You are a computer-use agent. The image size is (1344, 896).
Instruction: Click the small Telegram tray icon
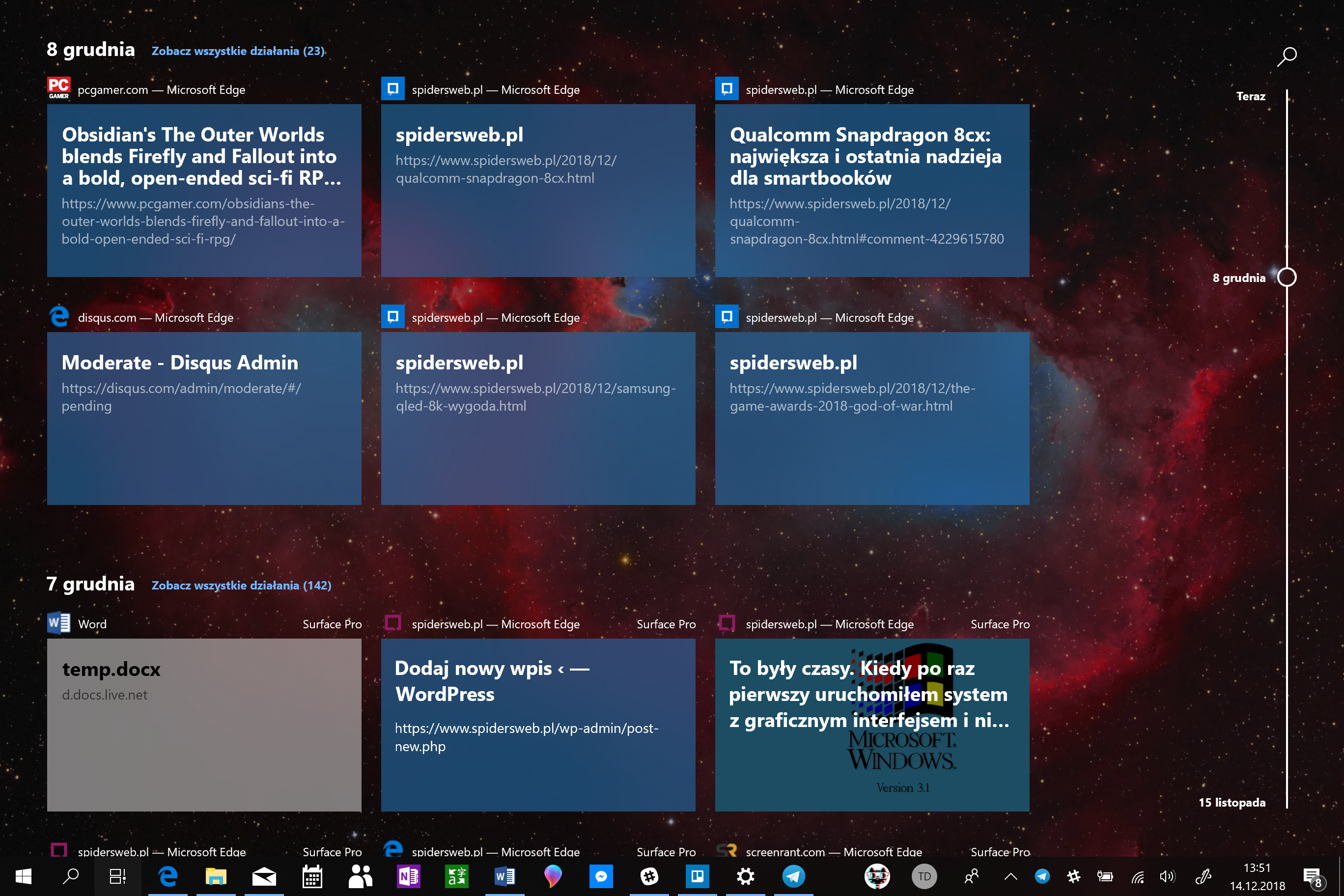(x=1042, y=876)
